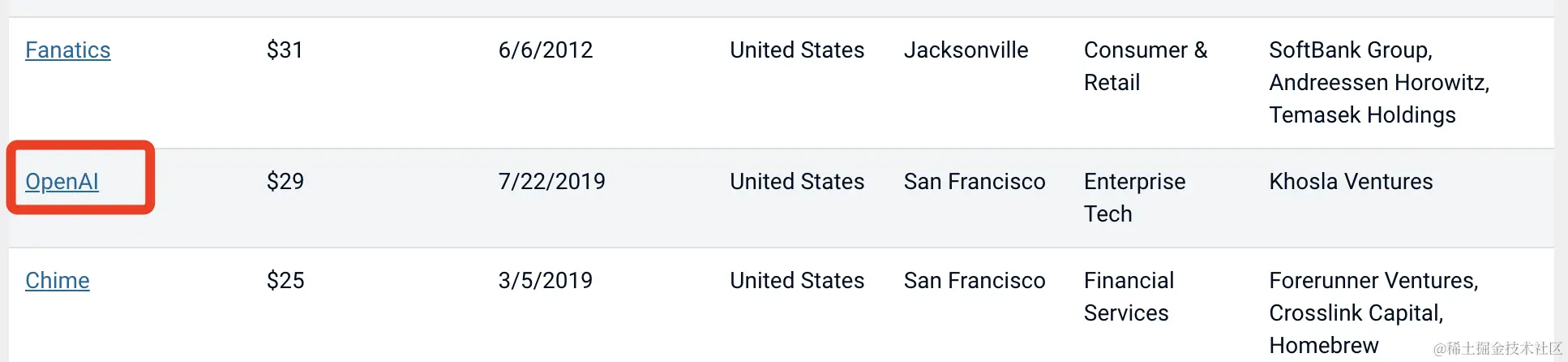Click the Jacksonville city cell
1568x362 pixels.
[966, 50]
